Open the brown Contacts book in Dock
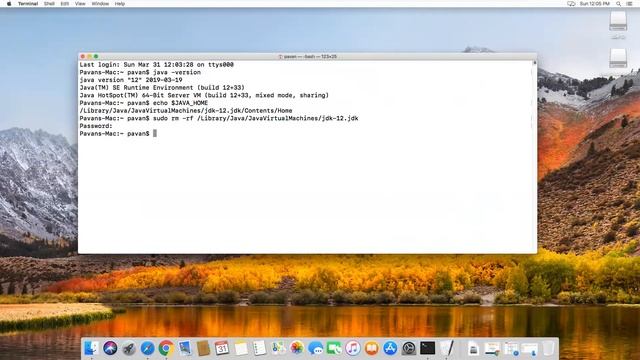Viewport: 640px width, 360px height. (x=203, y=348)
